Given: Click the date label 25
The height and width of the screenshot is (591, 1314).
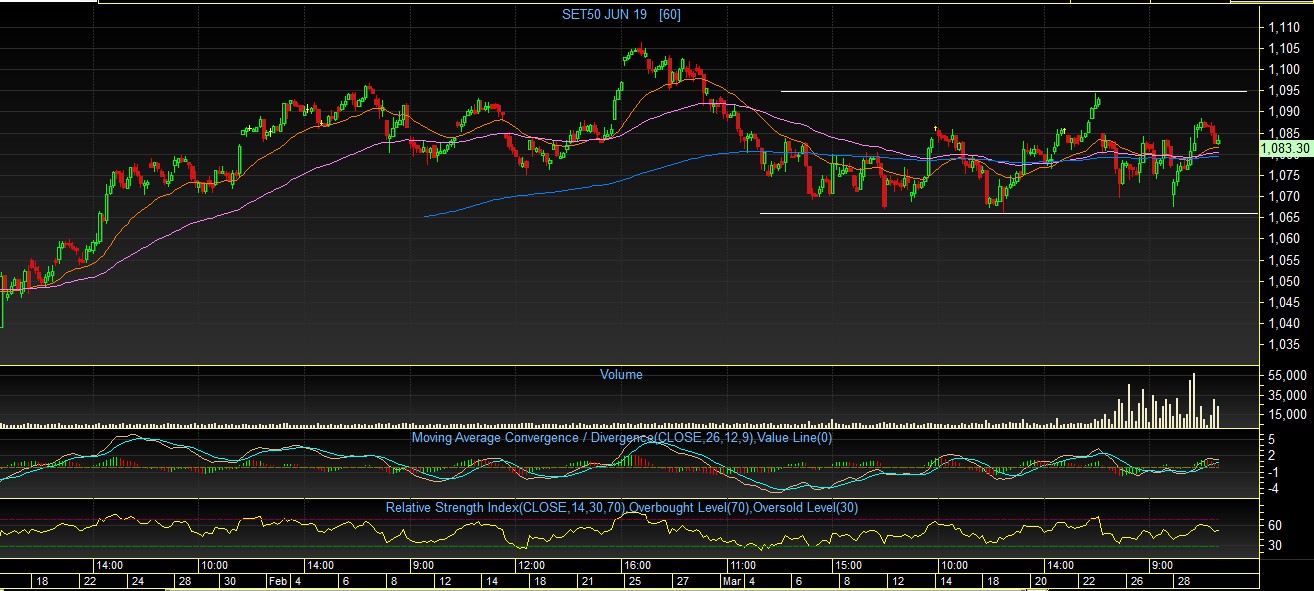Looking at the screenshot, I should 635,581.
